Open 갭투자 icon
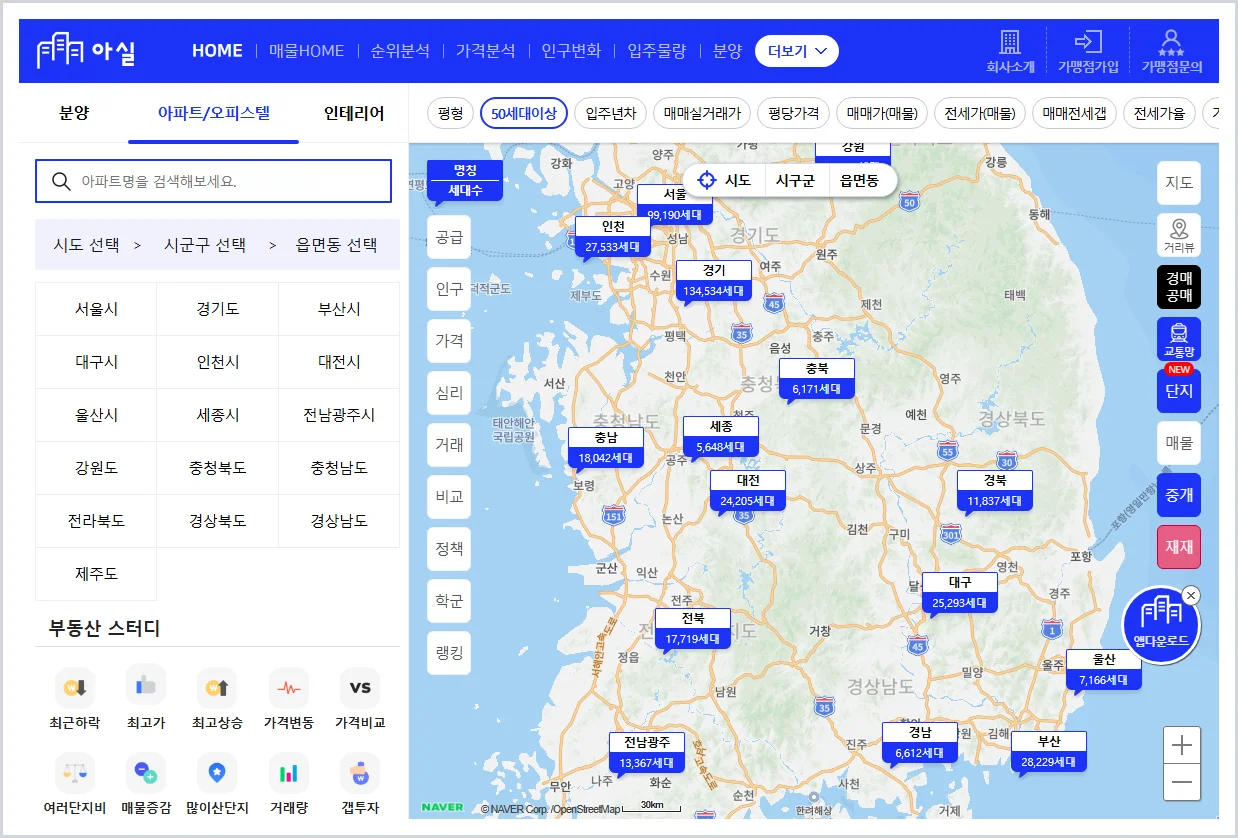Image resolution: width=1238 pixels, height=838 pixels. 360,773
